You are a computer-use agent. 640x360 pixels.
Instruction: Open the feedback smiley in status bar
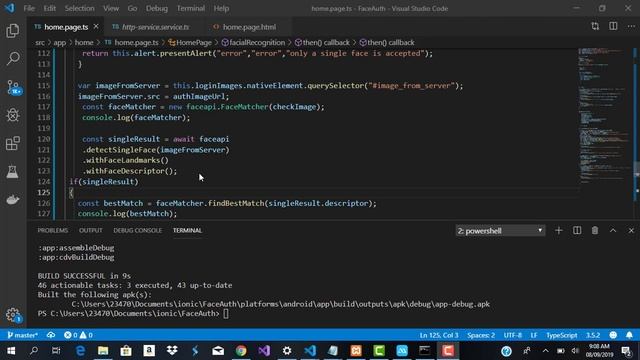613,335
